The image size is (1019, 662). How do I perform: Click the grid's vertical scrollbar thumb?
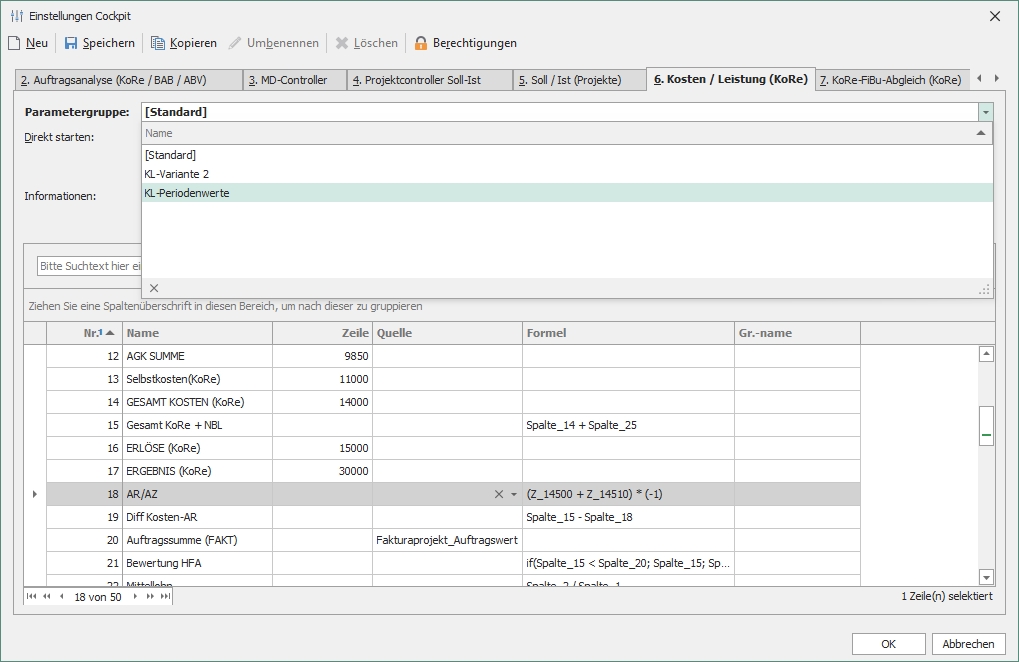coord(986,425)
